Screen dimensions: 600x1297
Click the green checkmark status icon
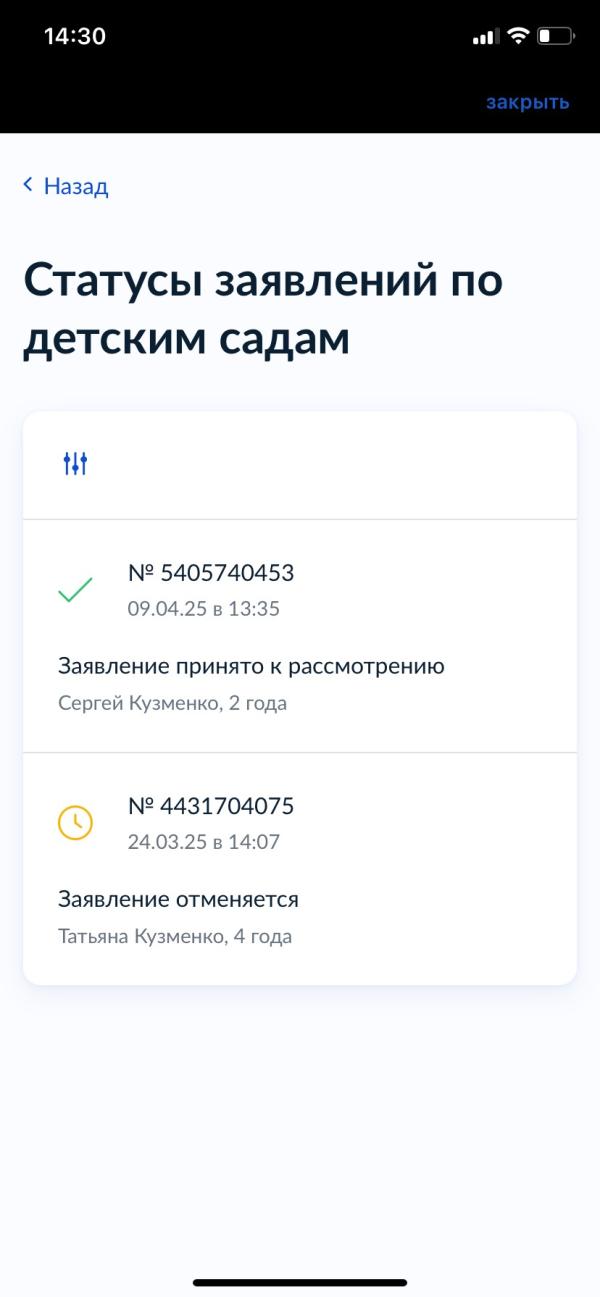pos(75,590)
